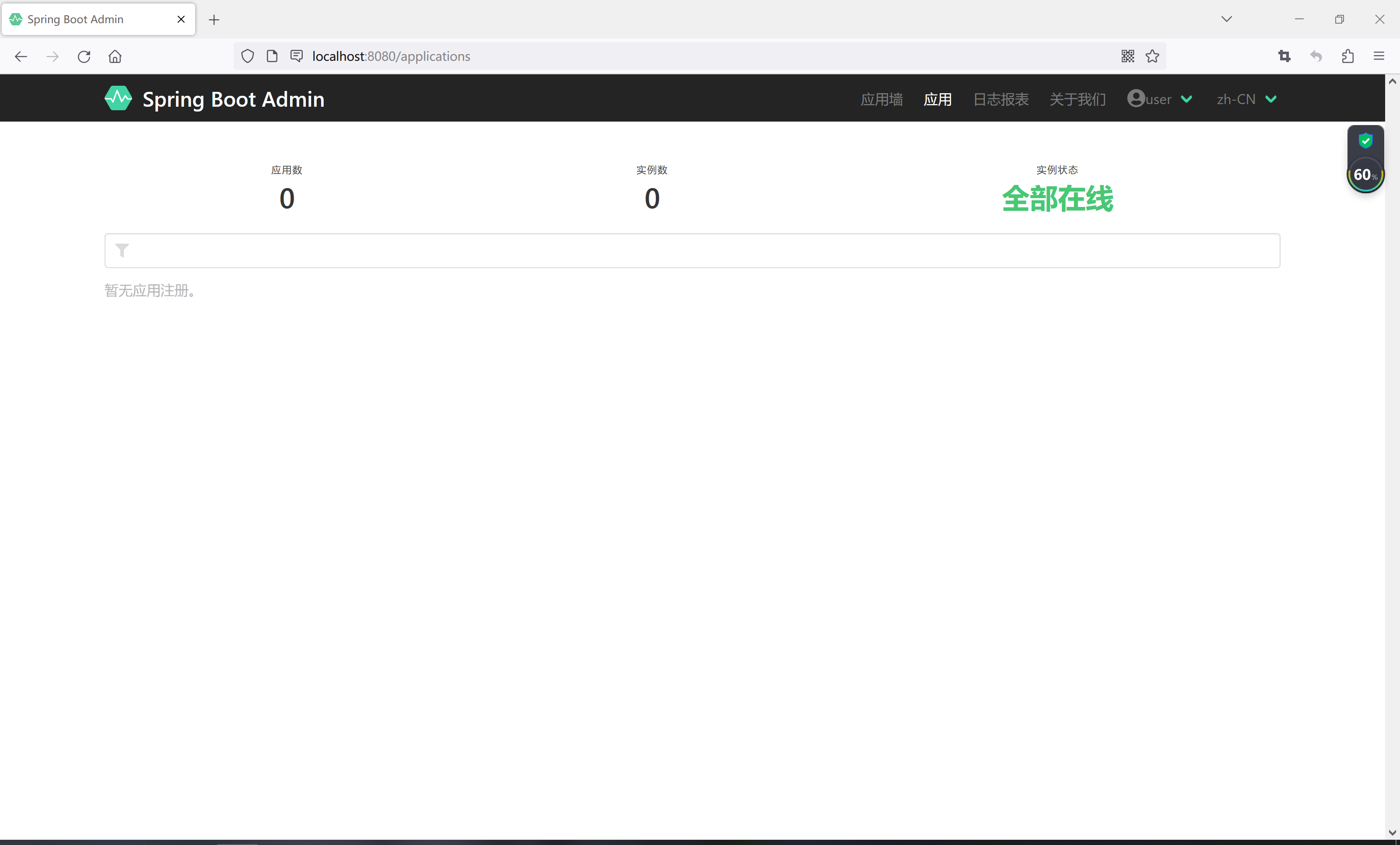Image resolution: width=1400 pixels, height=845 pixels.
Task: Click the screenshot crop tool icon
Action: pyautogui.click(x=1284, y=56)
